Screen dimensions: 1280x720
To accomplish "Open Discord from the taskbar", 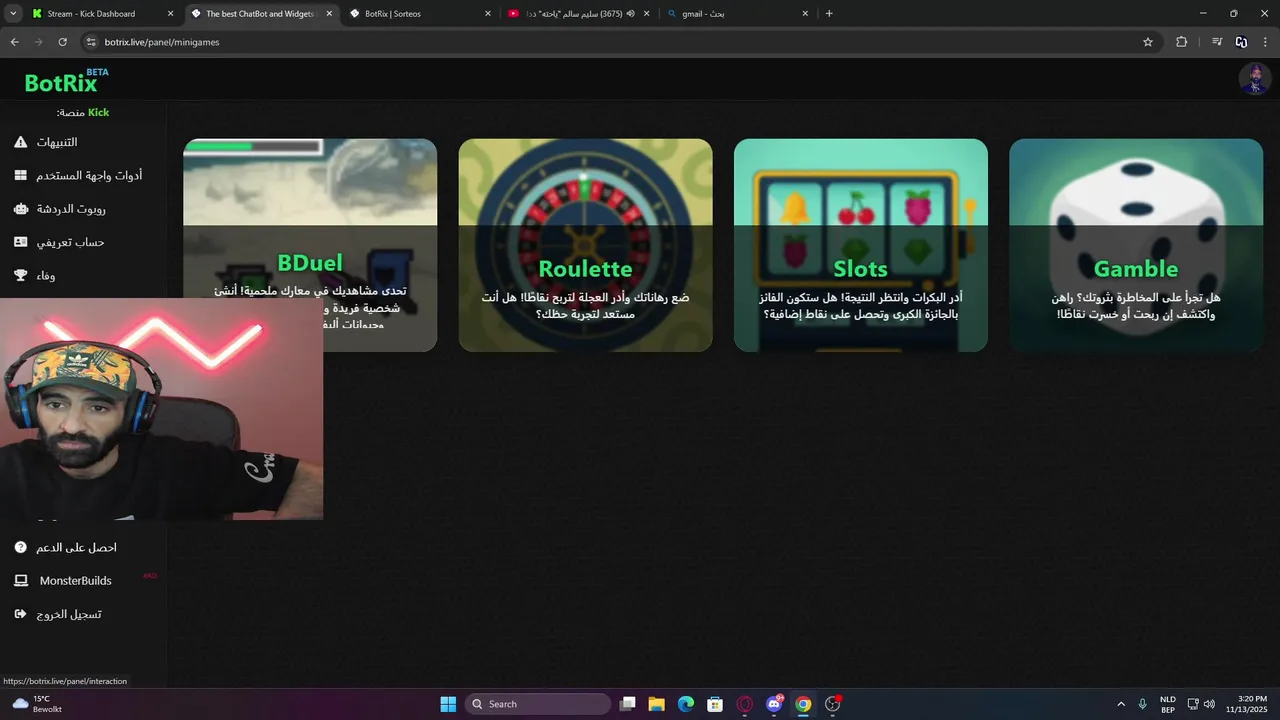I will click(x=774, y=704).
